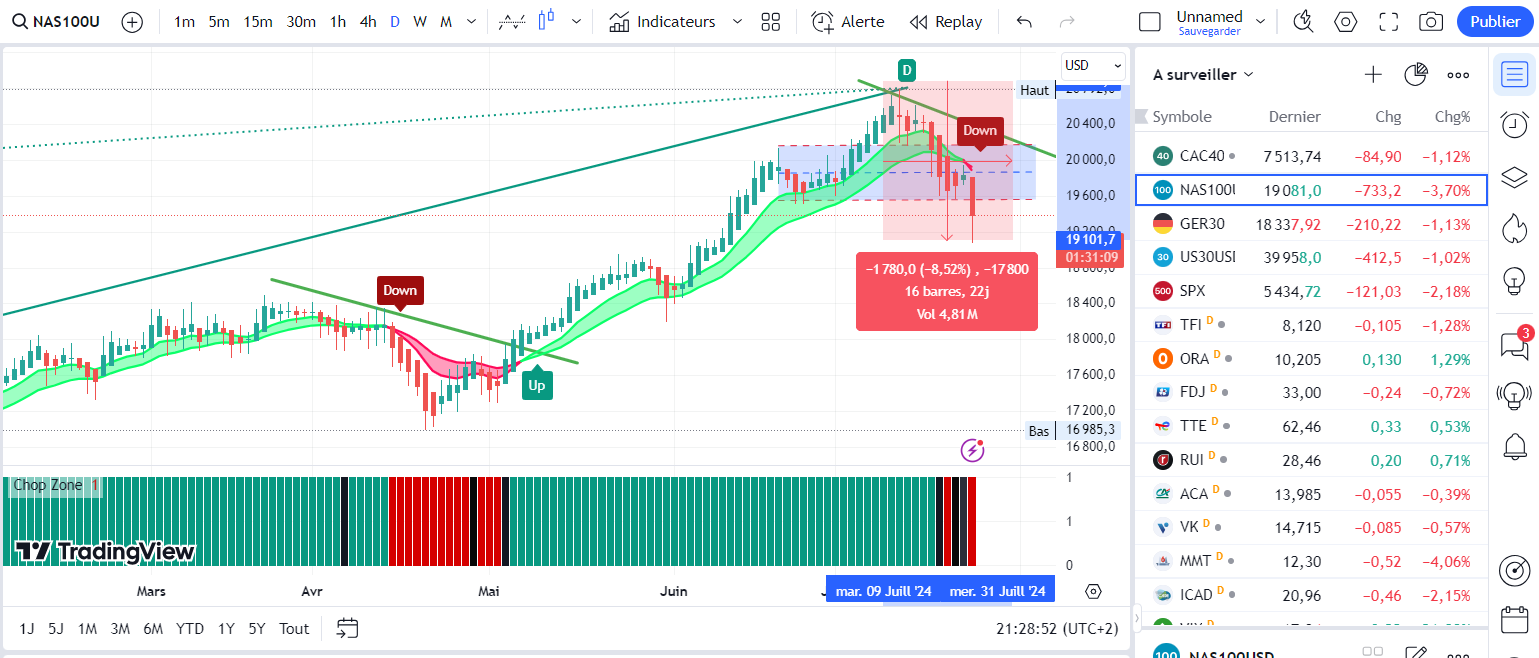Screen dimensions: 1539x658
Task: Set date range to 6M
Action: [153, 628]
